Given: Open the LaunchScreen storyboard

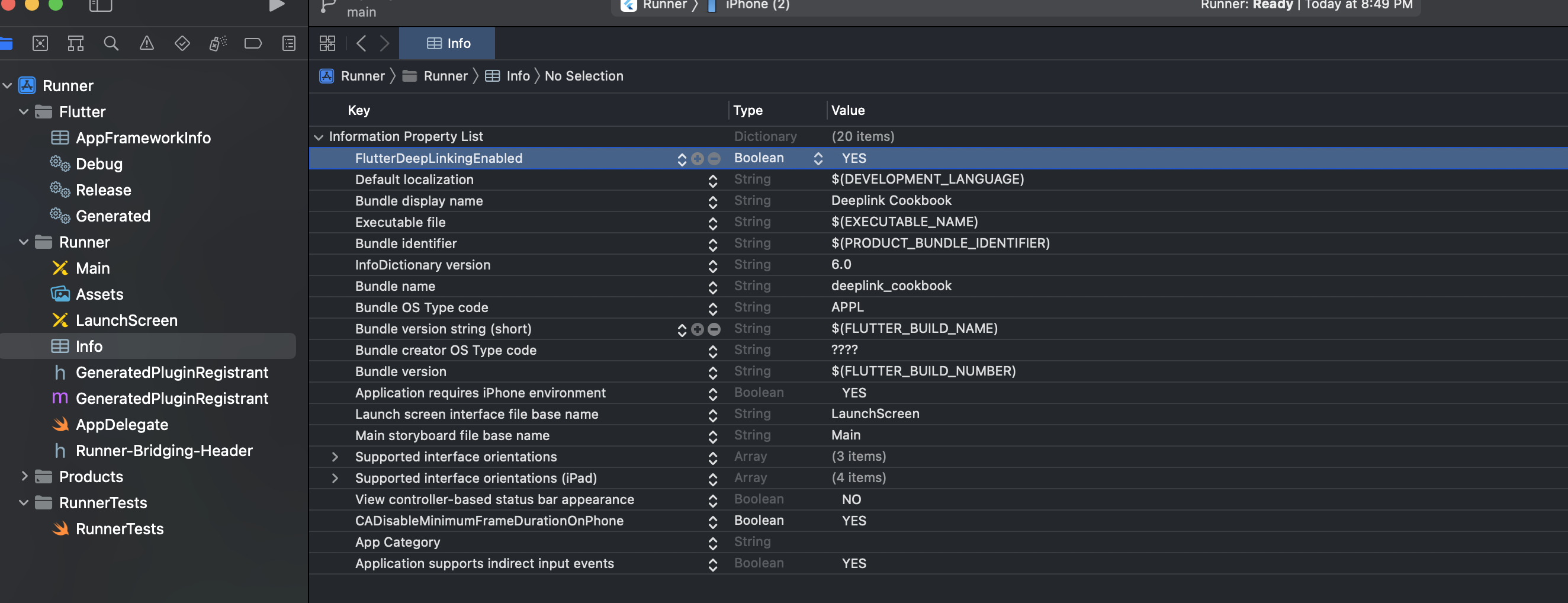Looking at the screenshot, I should [114, 321].
